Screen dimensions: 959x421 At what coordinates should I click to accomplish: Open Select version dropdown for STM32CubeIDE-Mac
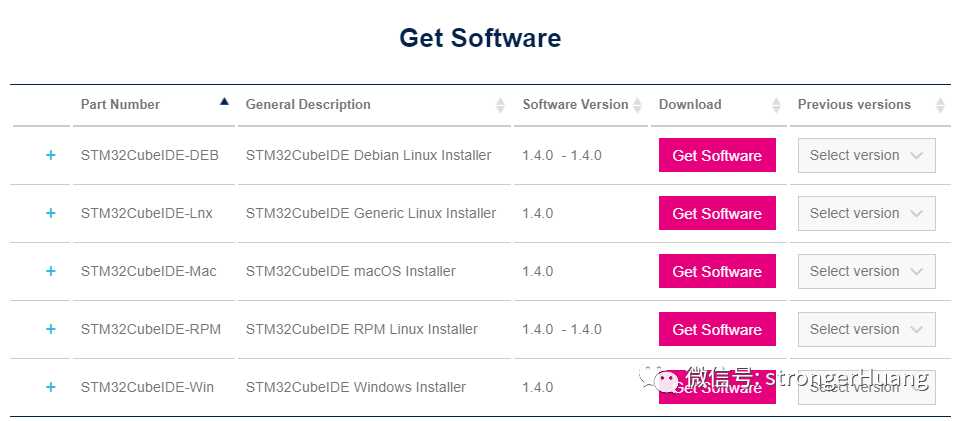867,271
